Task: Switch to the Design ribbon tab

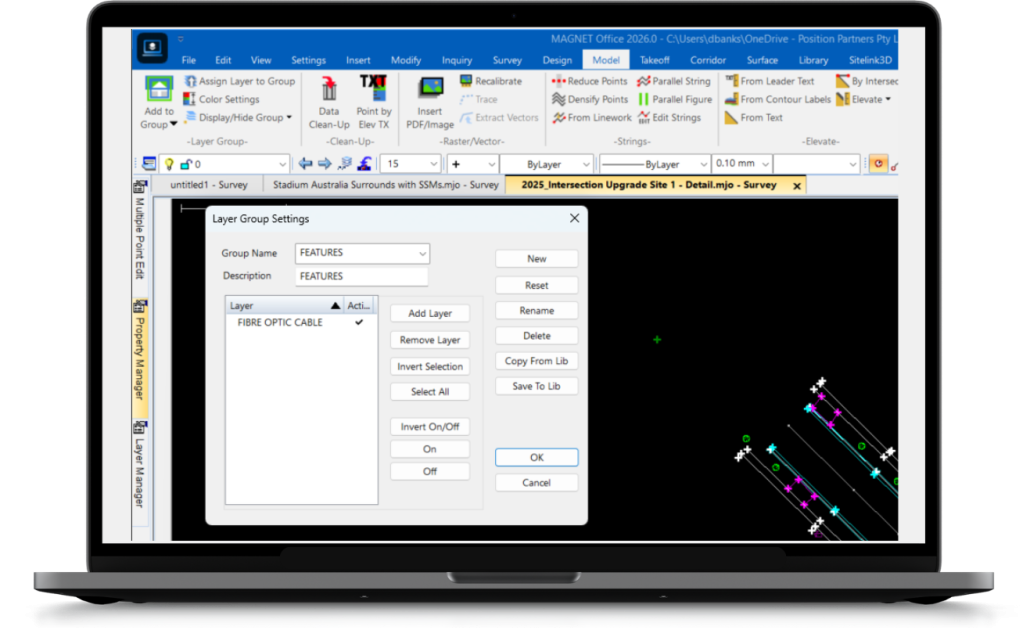Action: (x=557, y=60)
